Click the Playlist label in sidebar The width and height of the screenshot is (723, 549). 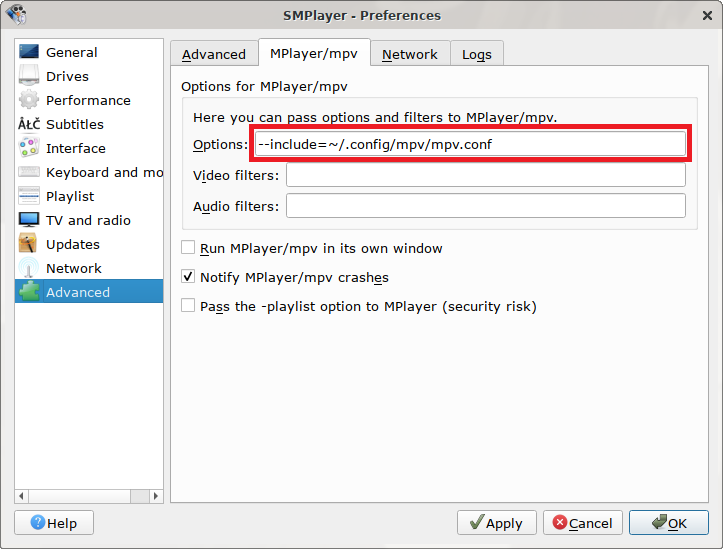70,196
